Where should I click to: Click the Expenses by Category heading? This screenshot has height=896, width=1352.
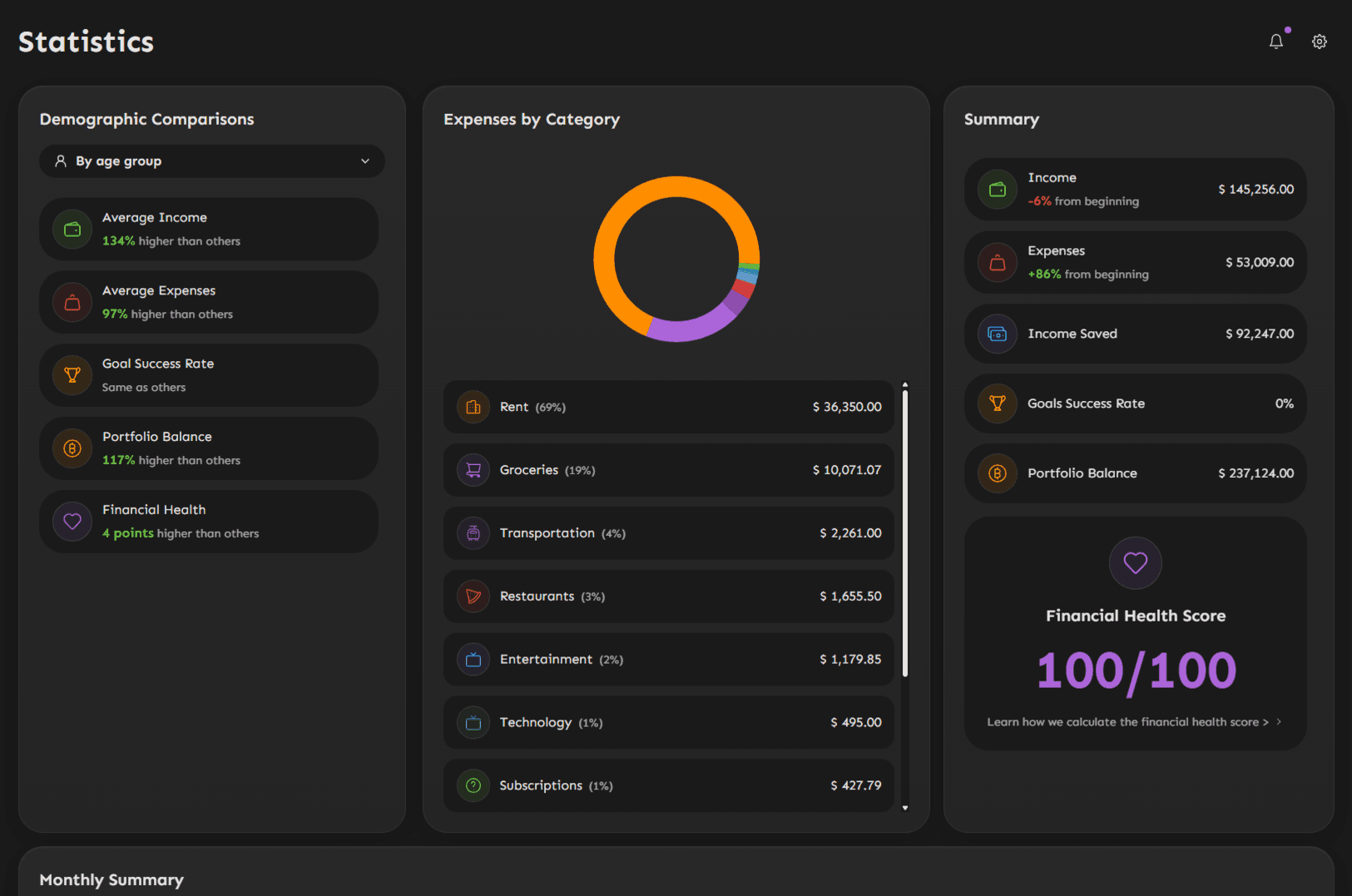coord(532,120)
